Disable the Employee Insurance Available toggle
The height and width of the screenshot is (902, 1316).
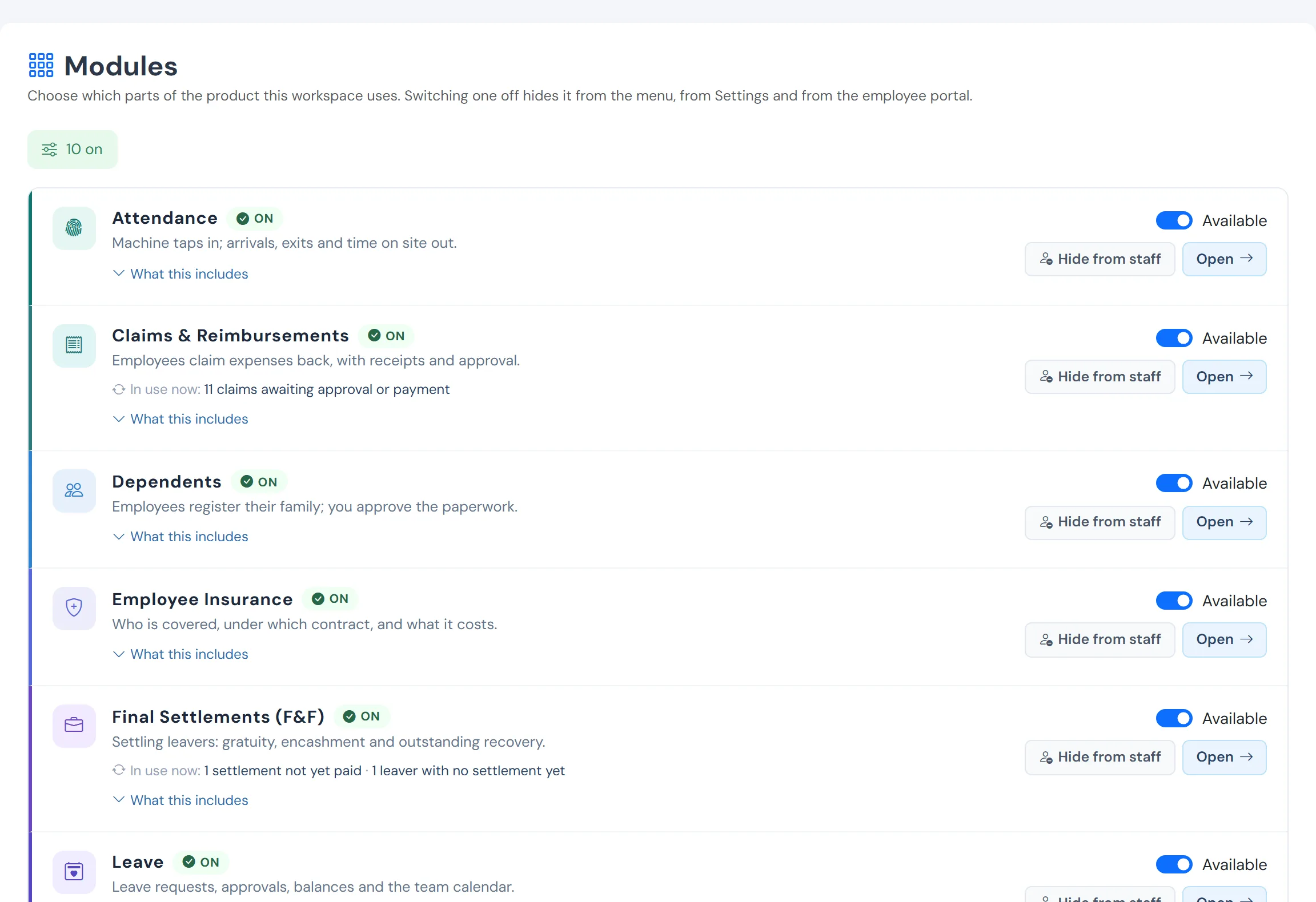(x=1174, y=601)
